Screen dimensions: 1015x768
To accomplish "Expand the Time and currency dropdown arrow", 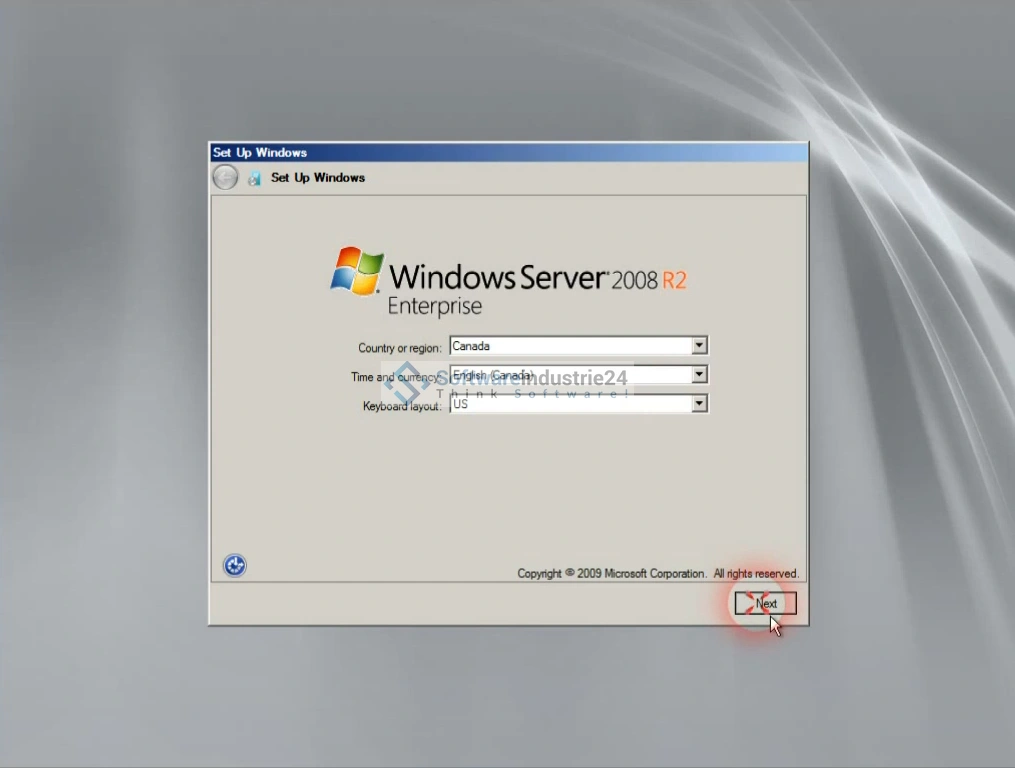I will click(699, 375).
